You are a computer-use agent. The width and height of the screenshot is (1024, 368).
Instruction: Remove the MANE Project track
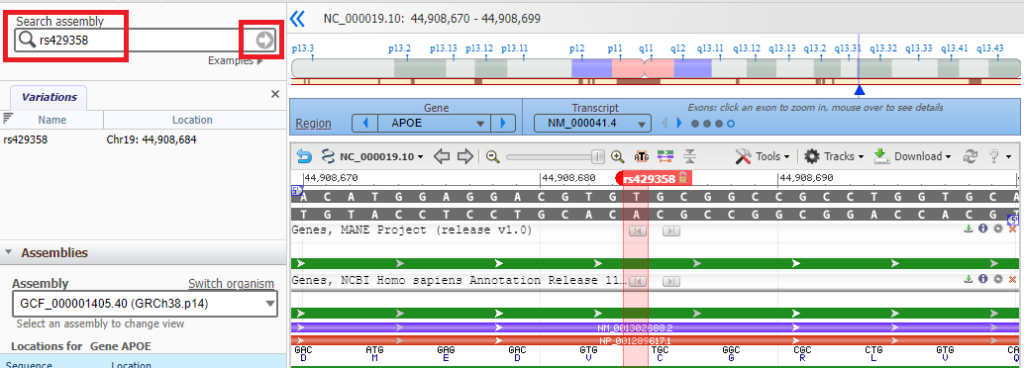point(1012,229)
